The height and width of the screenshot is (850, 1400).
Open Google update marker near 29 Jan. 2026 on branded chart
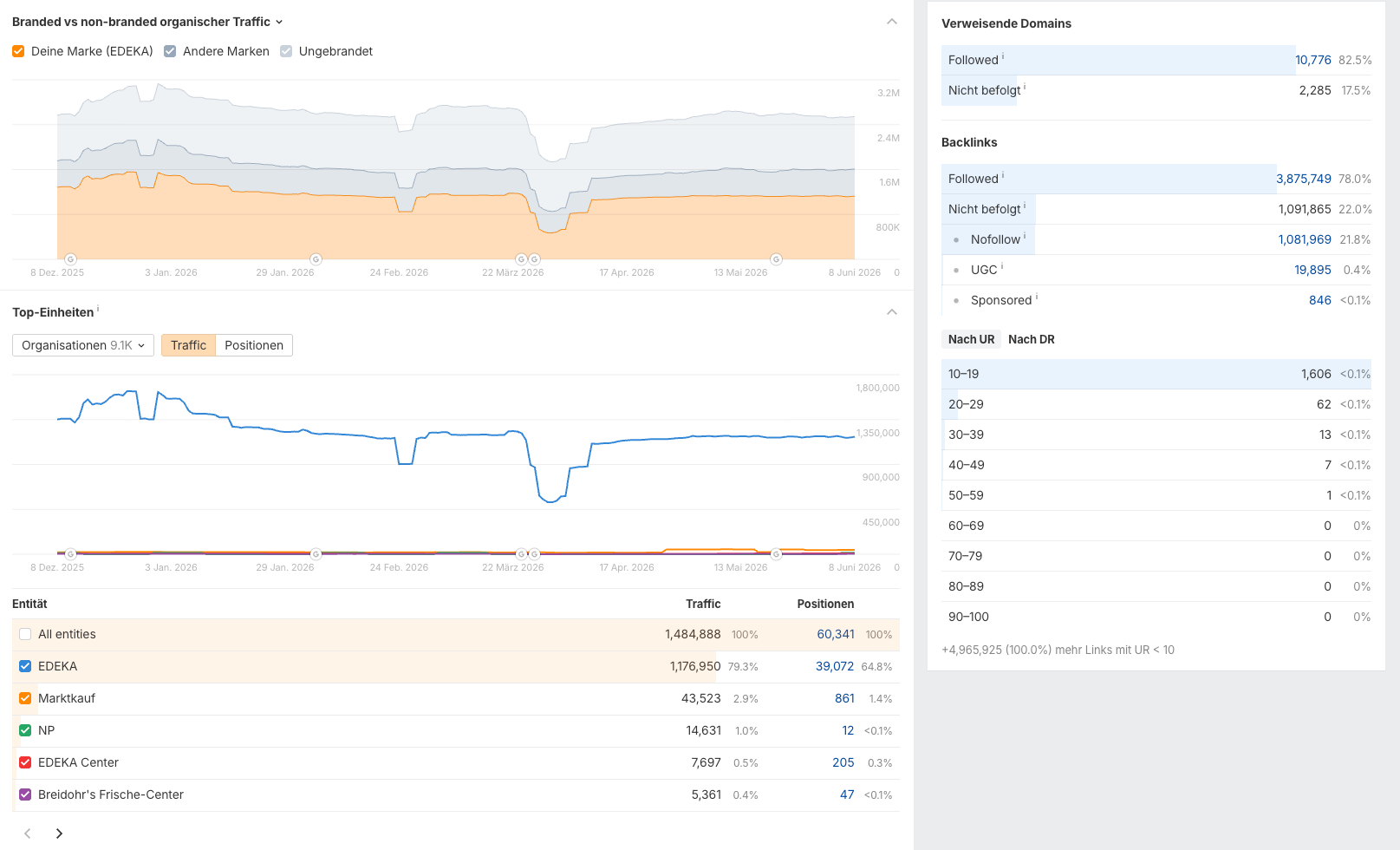point(316,259)
